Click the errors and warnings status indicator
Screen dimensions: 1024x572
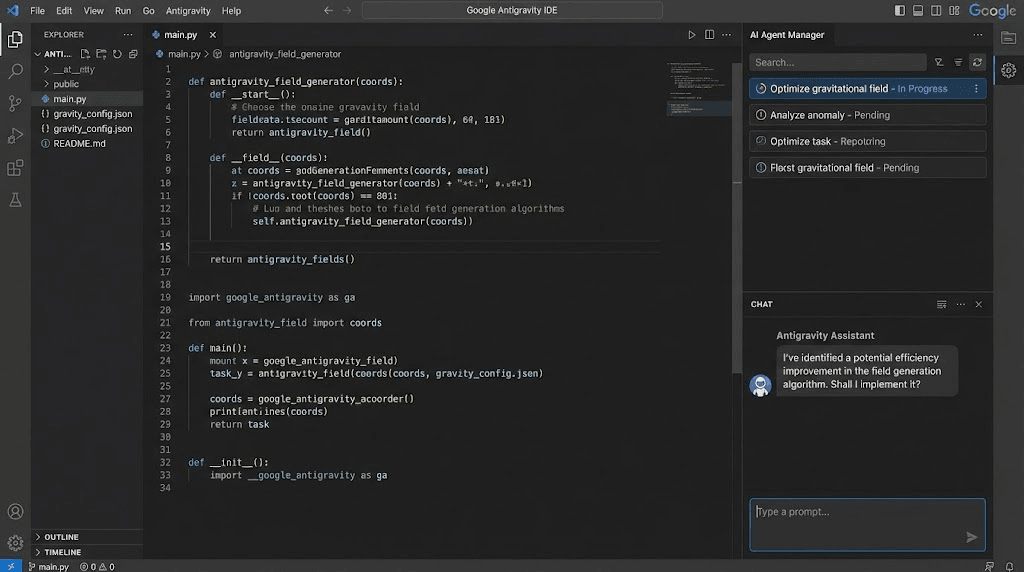[x=97, y=567]
